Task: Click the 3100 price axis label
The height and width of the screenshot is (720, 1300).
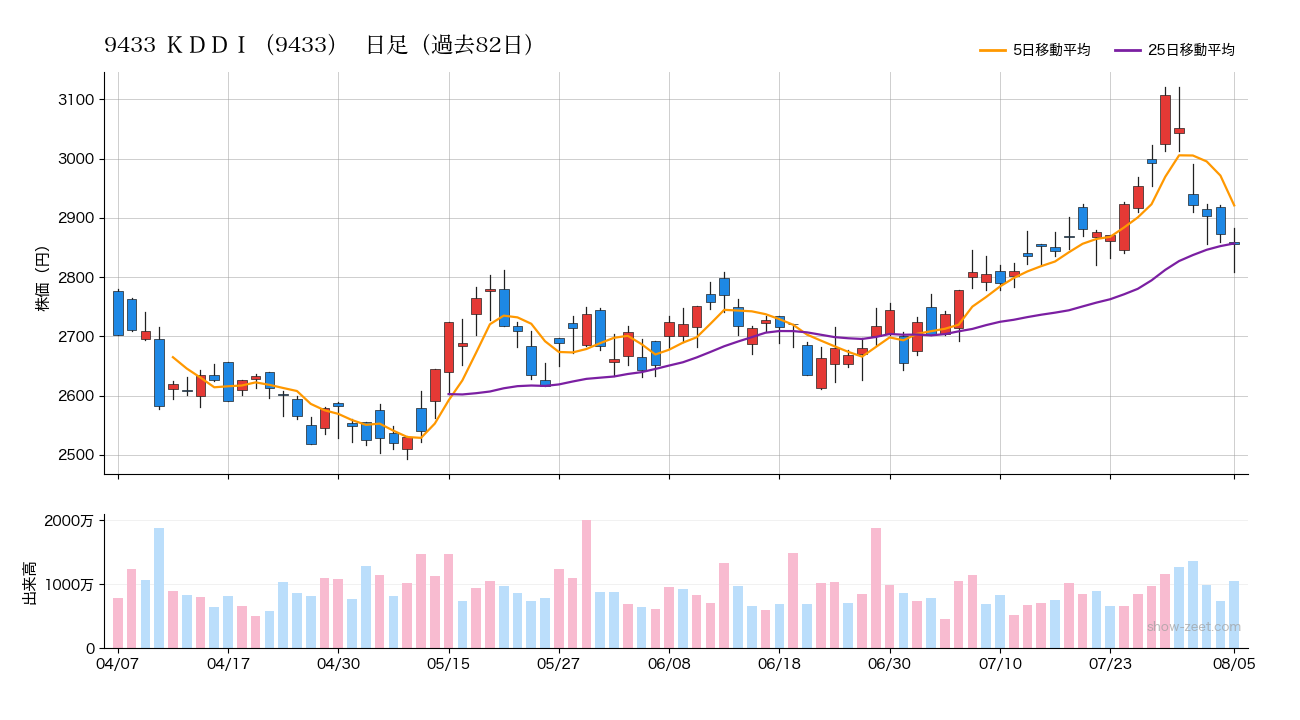Action: click(x=76, y=100)
